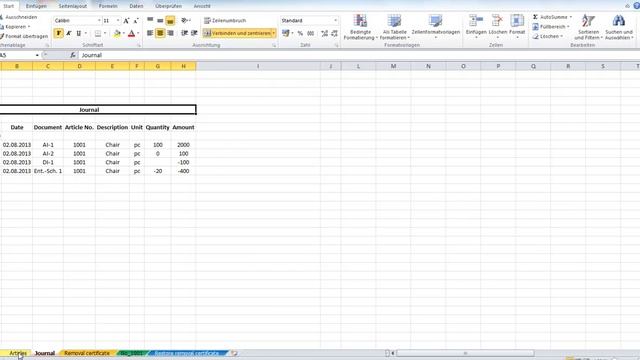
Task: Insert a new worksheet tab icon
Action: pos(234,353)
